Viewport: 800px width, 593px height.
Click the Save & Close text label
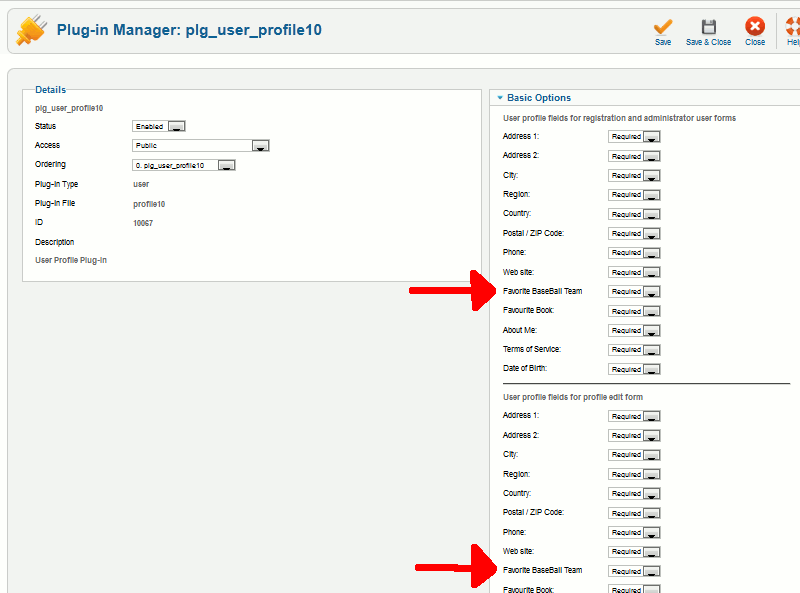click(x=708, y=42)
